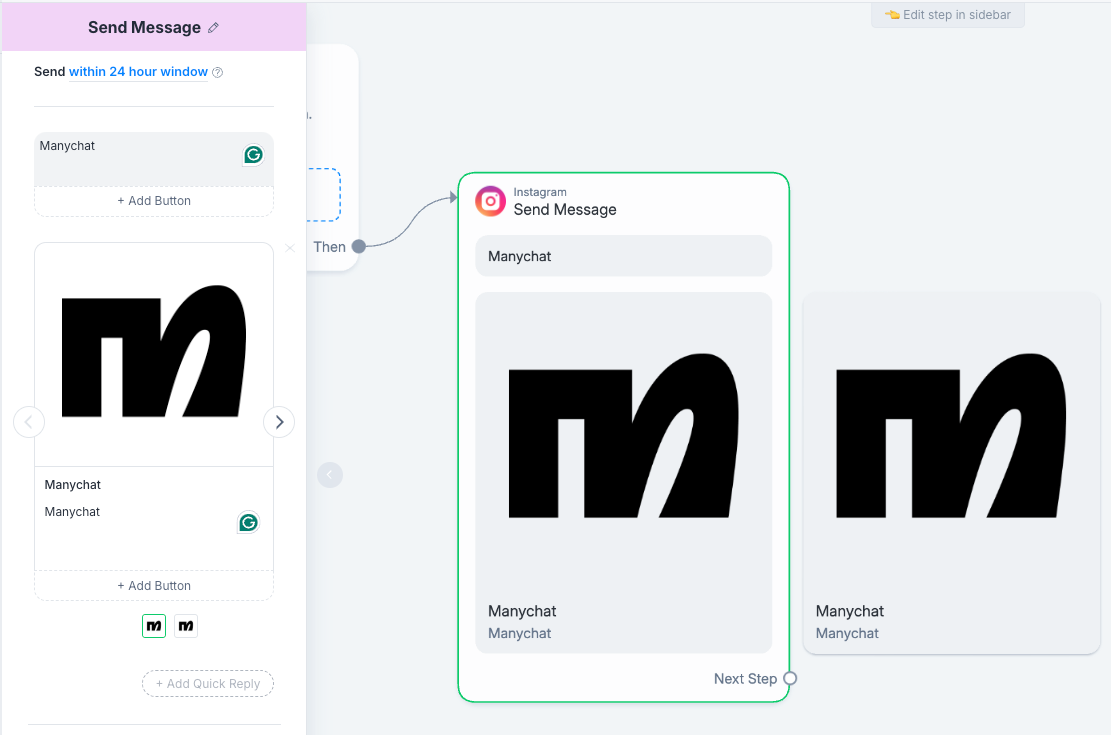Advance to the next card with right arrow

279,422
